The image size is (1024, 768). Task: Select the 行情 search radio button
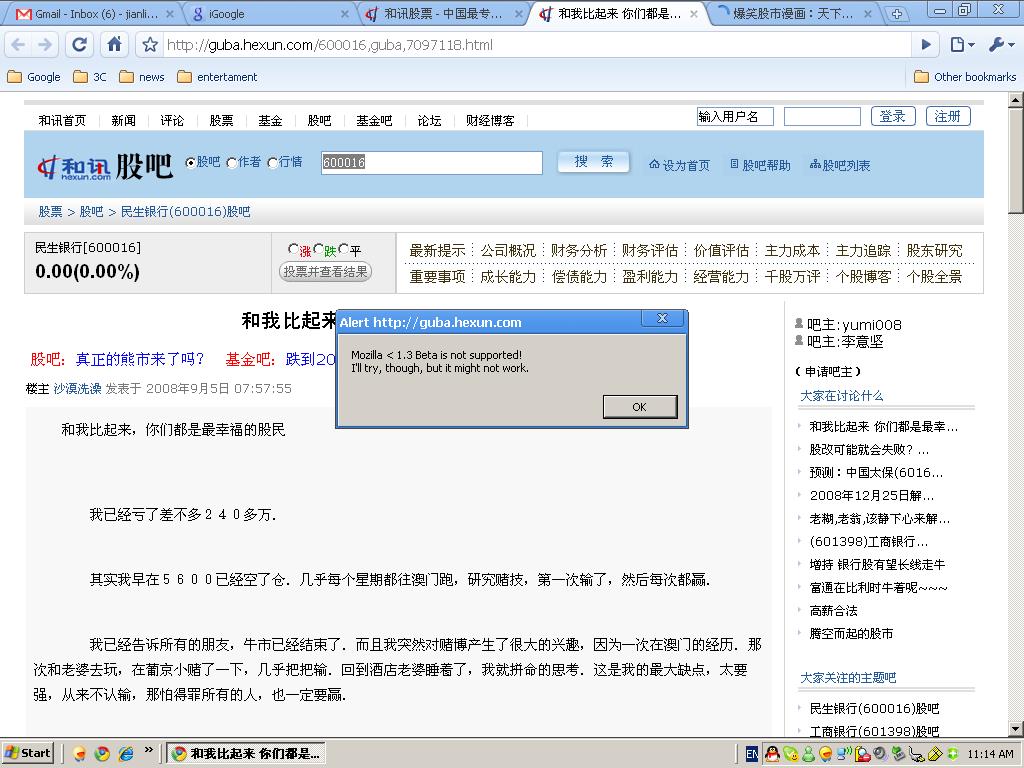tap(272, 163)
